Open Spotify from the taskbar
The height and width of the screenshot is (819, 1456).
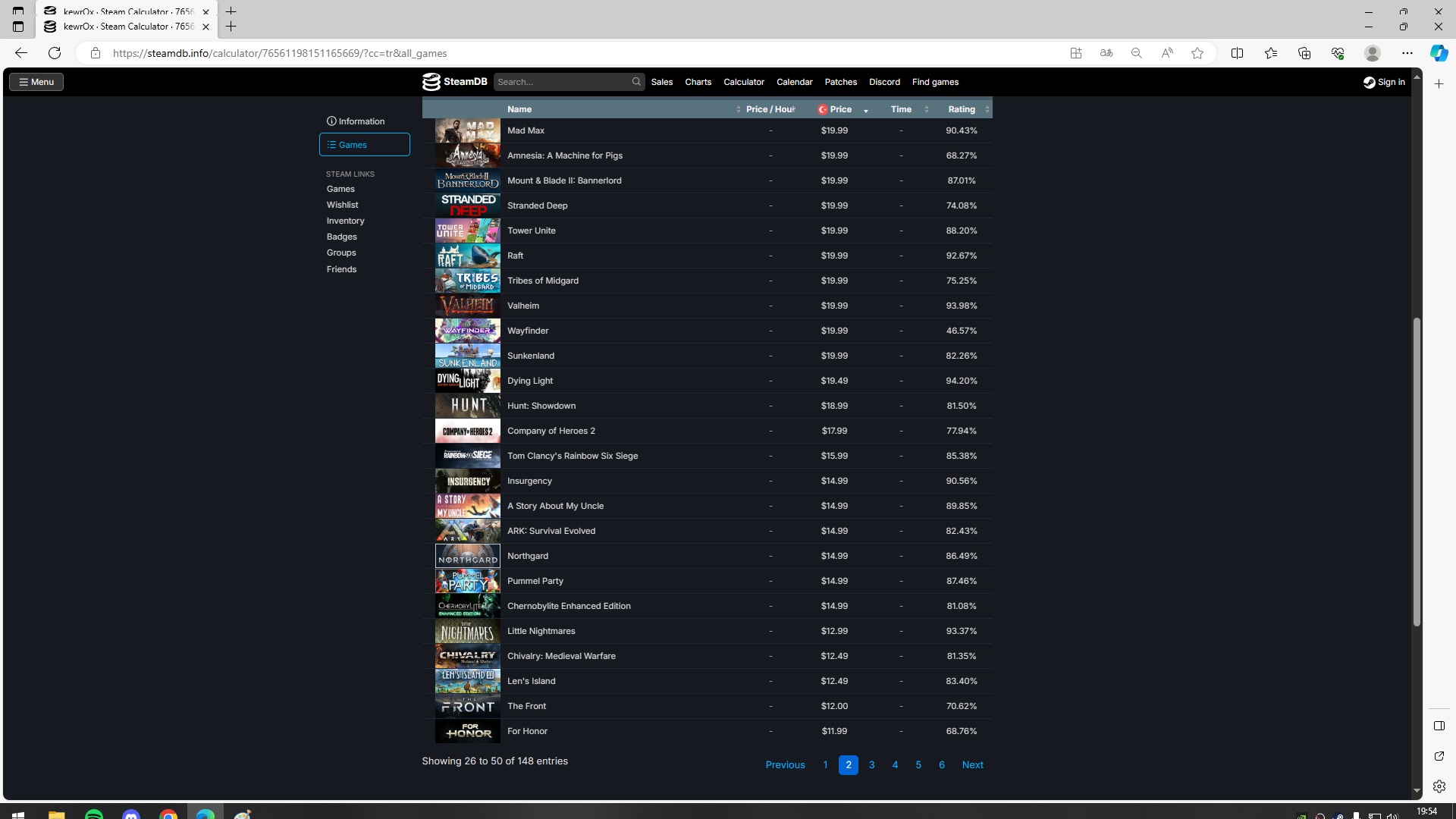coord(94,814)
